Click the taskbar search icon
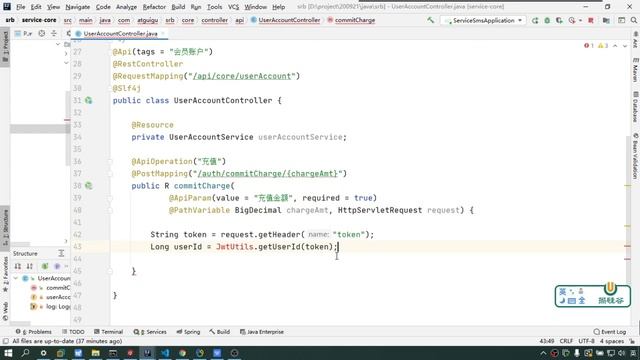Viewport: 640px width, 360px height. click(25, 353)
